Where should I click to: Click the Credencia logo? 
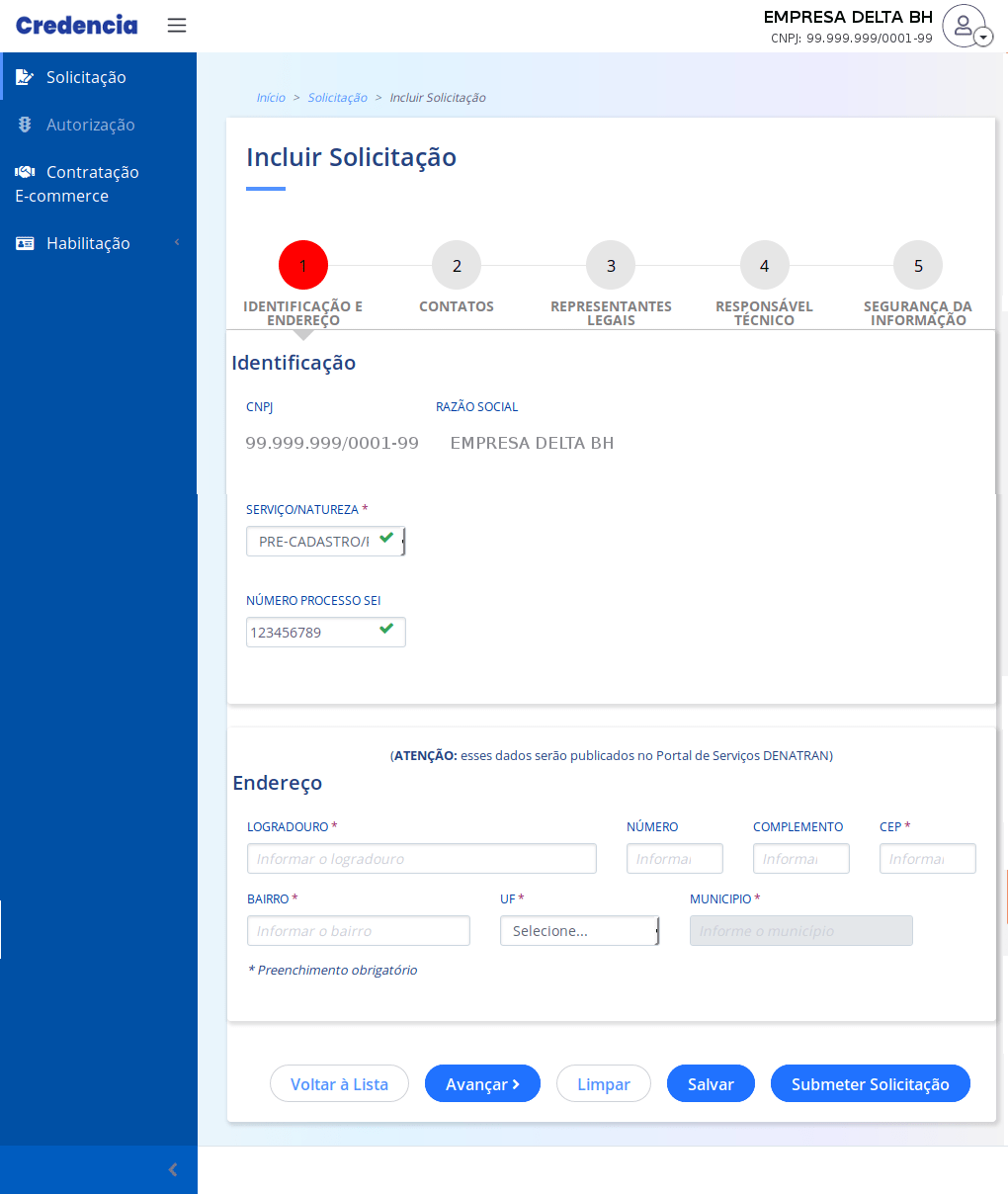[x=77, y=26]
